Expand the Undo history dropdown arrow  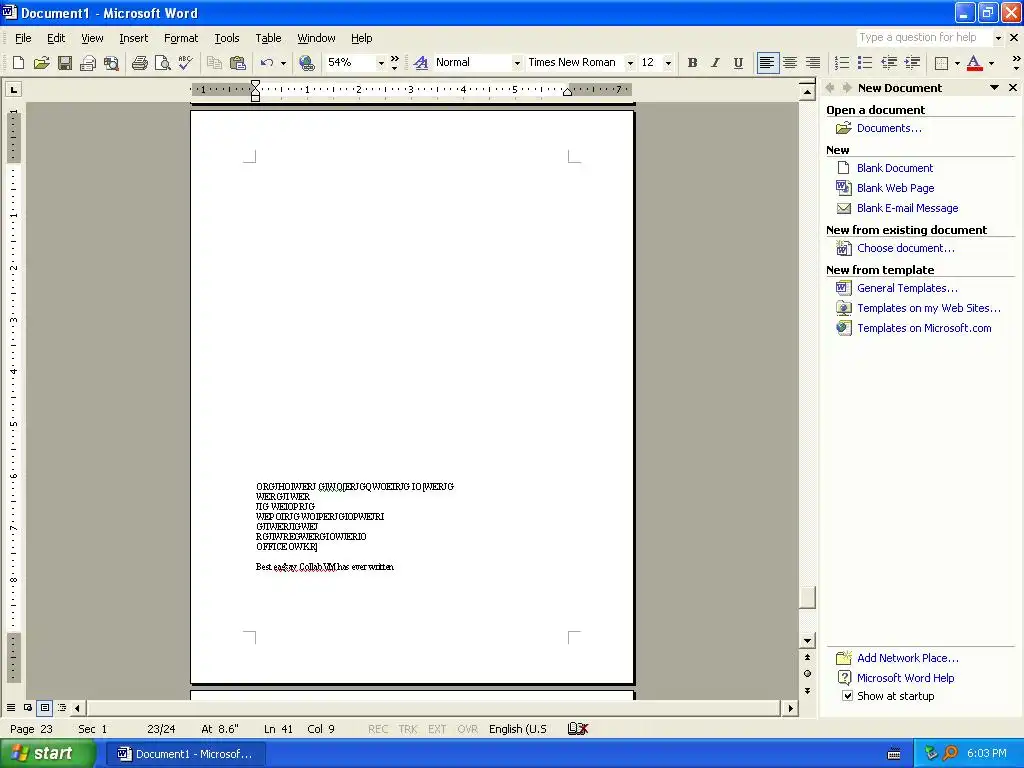[x=283, y=63]
